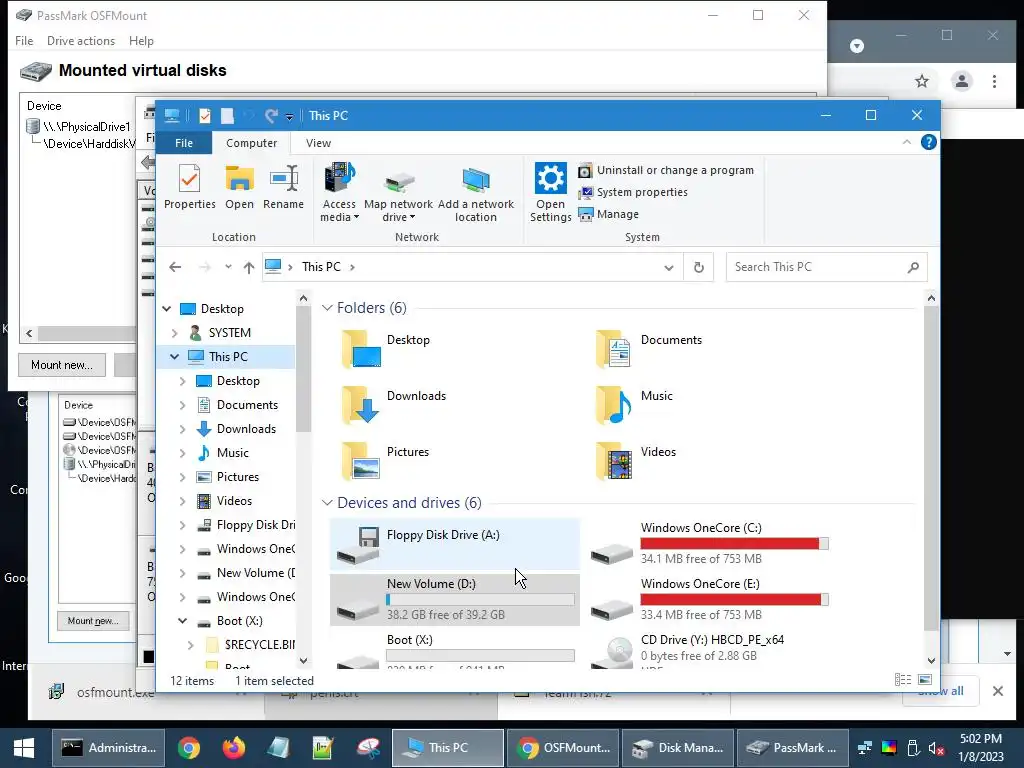Open OSFMount Drive actions menu
Viewport: 1024px width, 768px height.
[x=81, y=40]
